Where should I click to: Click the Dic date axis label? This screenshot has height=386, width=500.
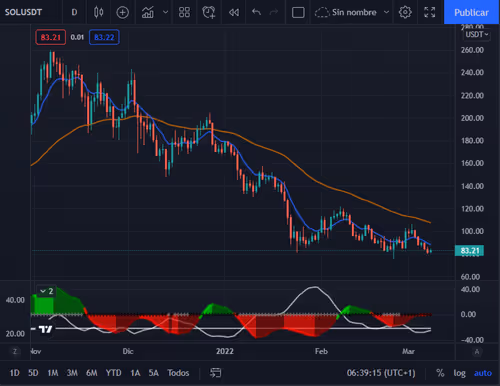[128, 351]
